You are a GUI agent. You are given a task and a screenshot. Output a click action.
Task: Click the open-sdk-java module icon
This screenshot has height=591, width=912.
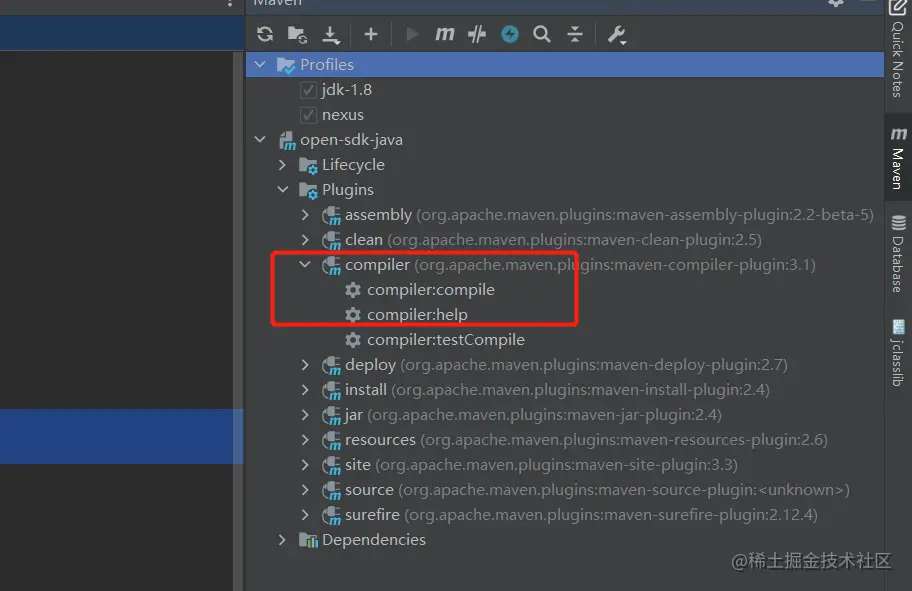pos(287,141)
